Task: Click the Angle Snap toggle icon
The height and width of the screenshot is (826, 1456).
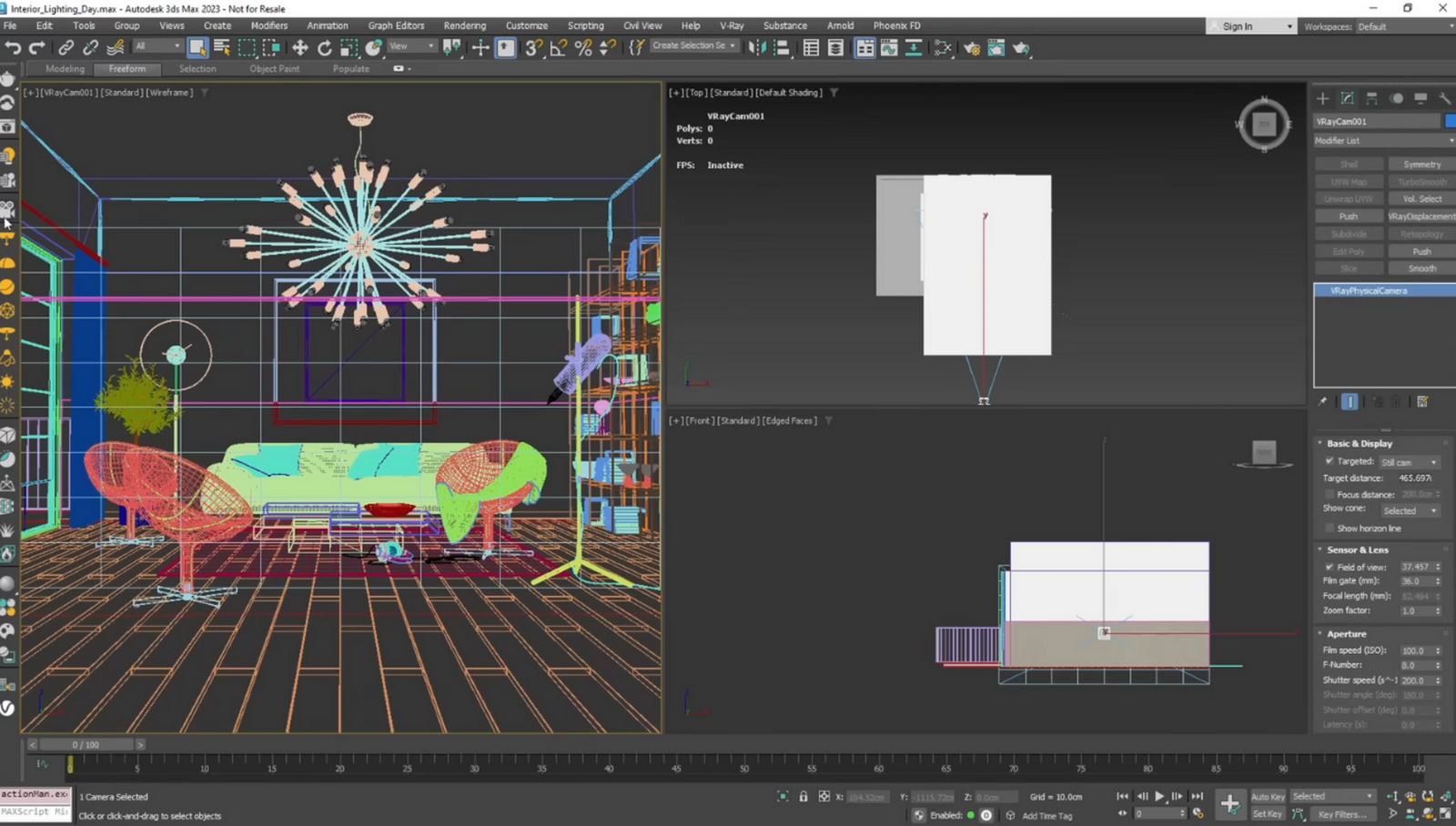Action: pos(560,47)
